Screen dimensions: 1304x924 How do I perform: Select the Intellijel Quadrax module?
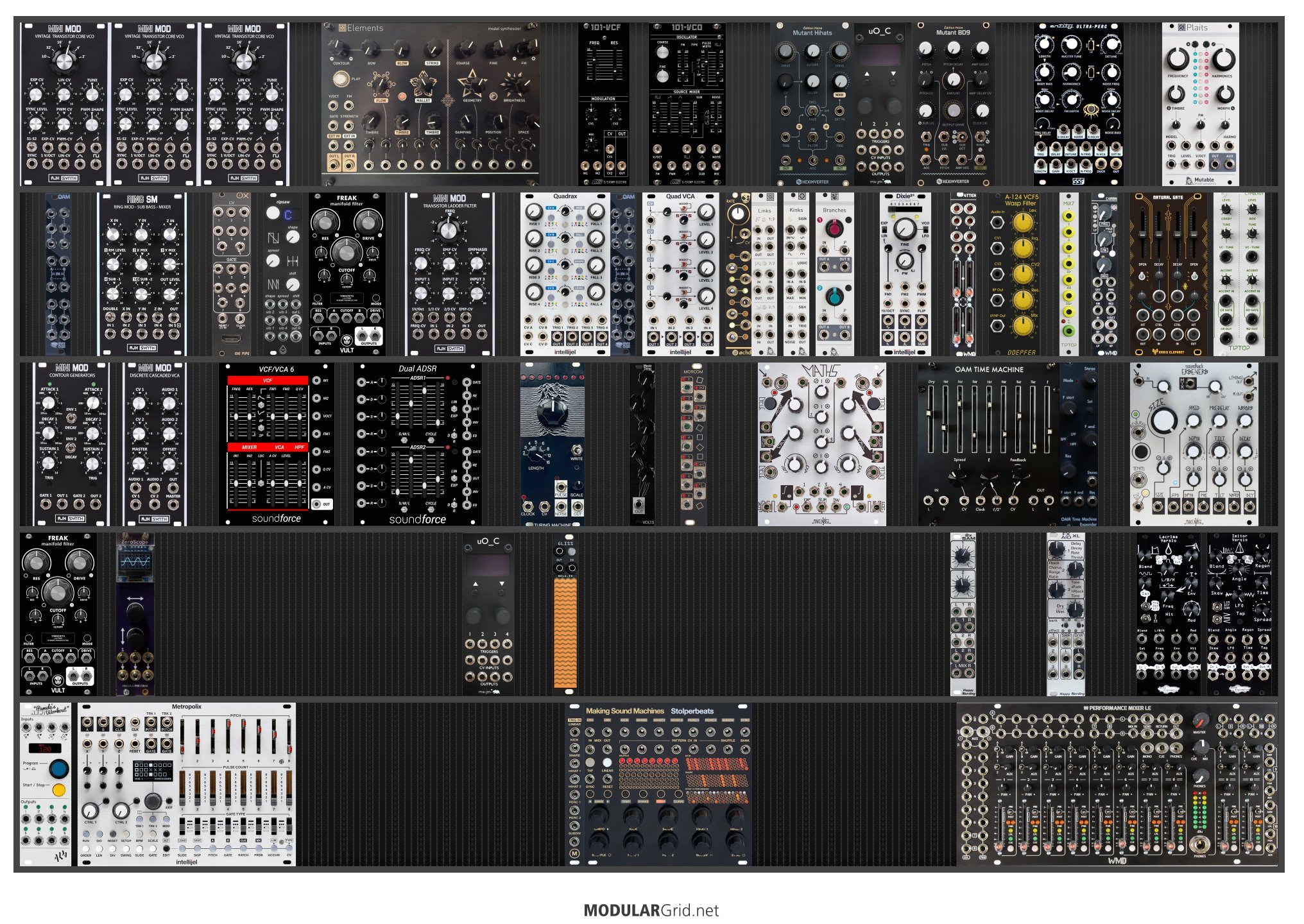pos(565,274)
